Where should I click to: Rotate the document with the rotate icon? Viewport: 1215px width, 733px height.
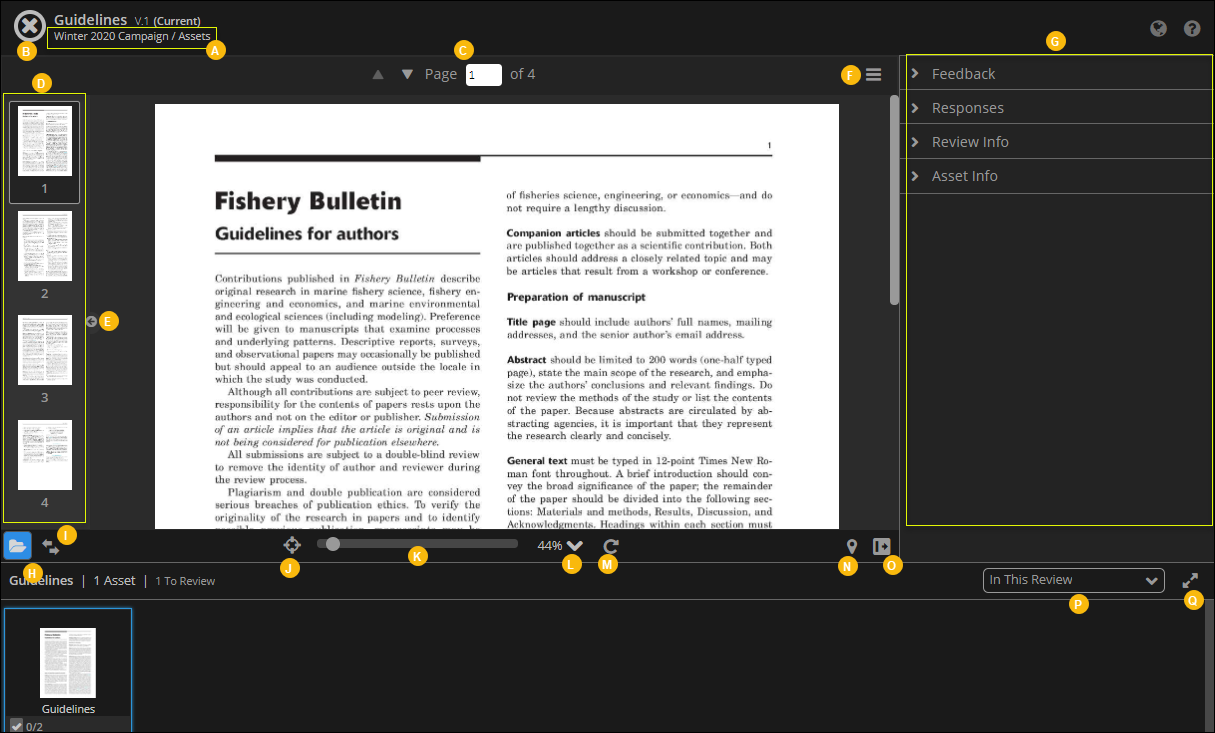(611, 546)
